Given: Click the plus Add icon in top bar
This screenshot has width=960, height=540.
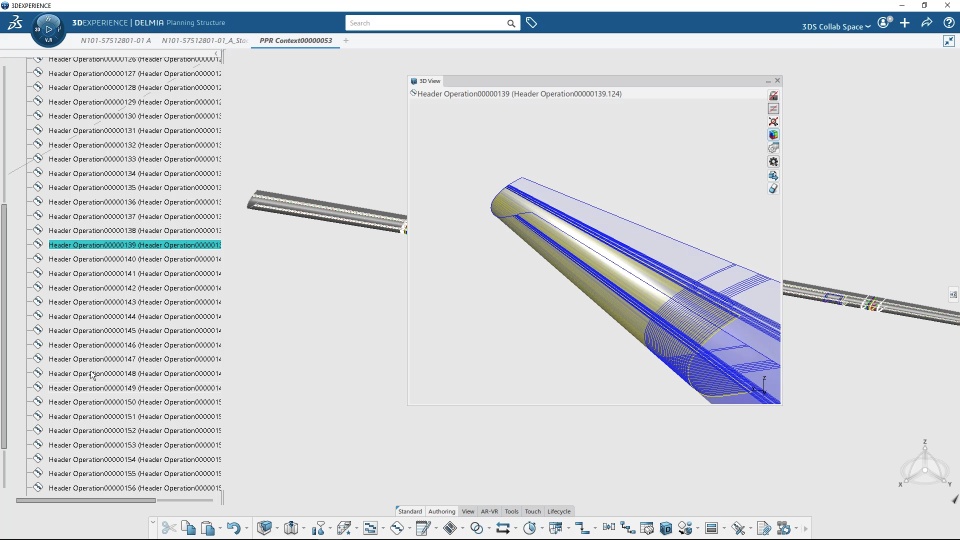Looking at the screenshot, I should (905, 23).
